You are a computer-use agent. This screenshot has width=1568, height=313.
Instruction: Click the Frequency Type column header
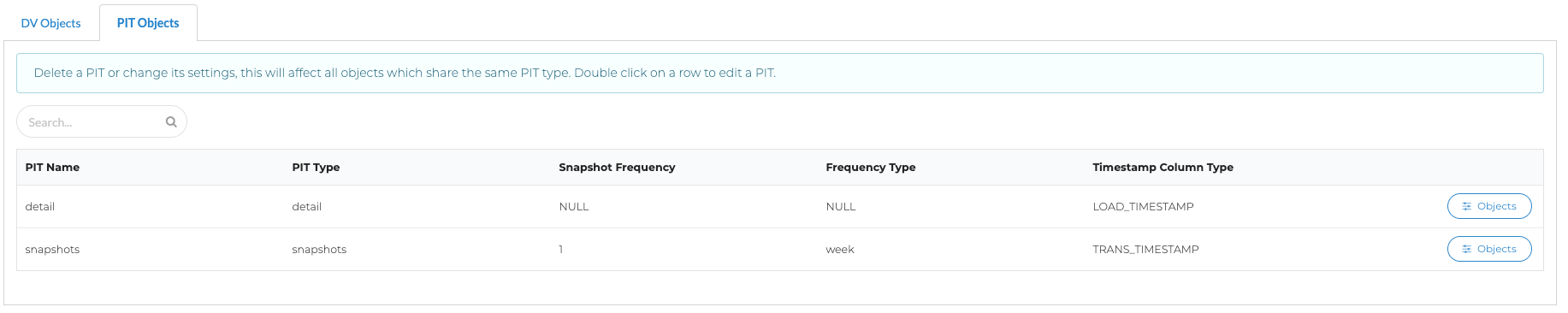(x=870, y=167)
